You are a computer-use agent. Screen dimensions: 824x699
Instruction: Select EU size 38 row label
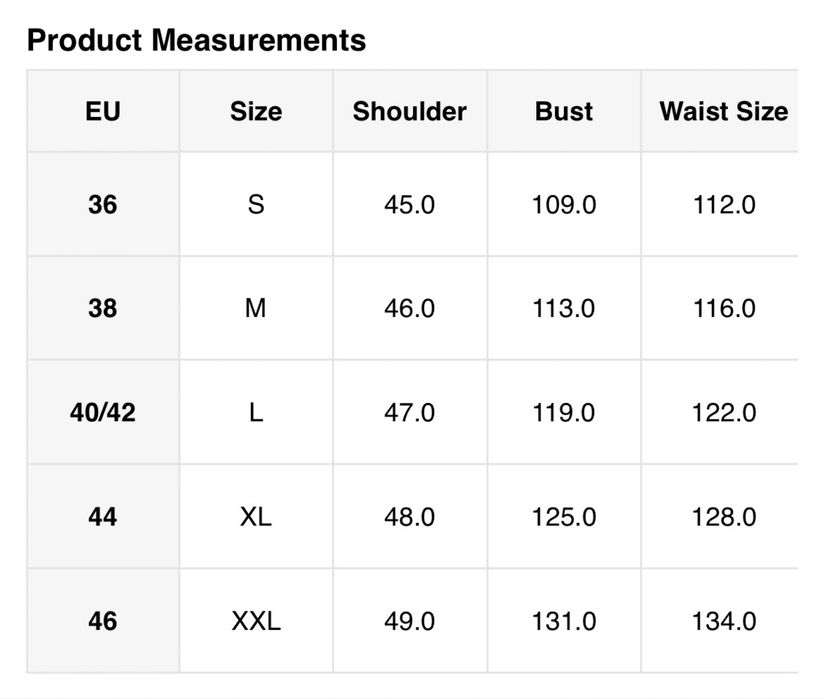click(x=102, y=309)
